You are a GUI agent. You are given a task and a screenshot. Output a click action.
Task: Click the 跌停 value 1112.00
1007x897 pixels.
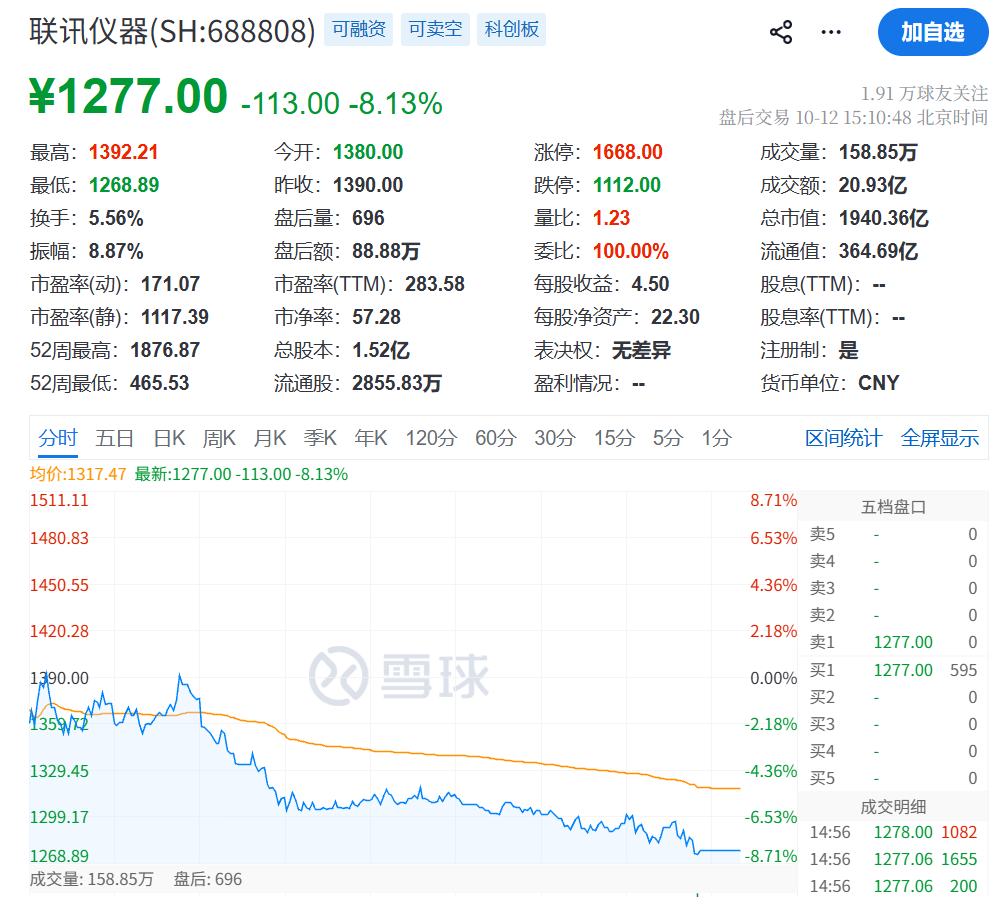(627, 186)
